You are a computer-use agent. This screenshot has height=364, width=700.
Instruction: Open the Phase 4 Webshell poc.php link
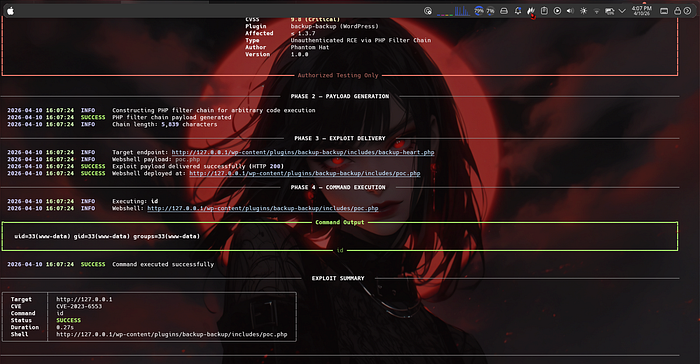coord(263,208)
